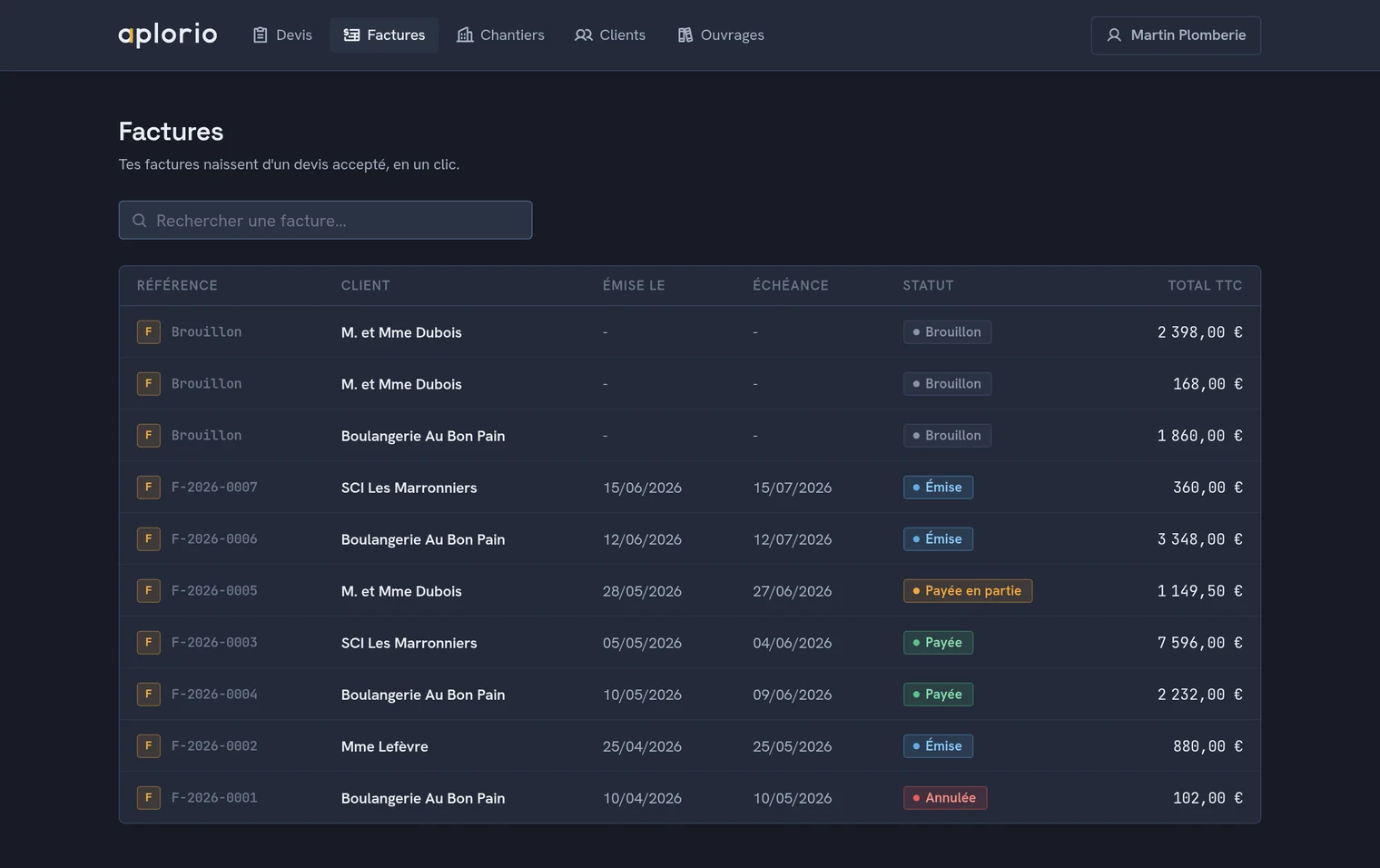Open Mme Lefèvre invoice row
1380x868 pixels.
[x=690, y=745]
